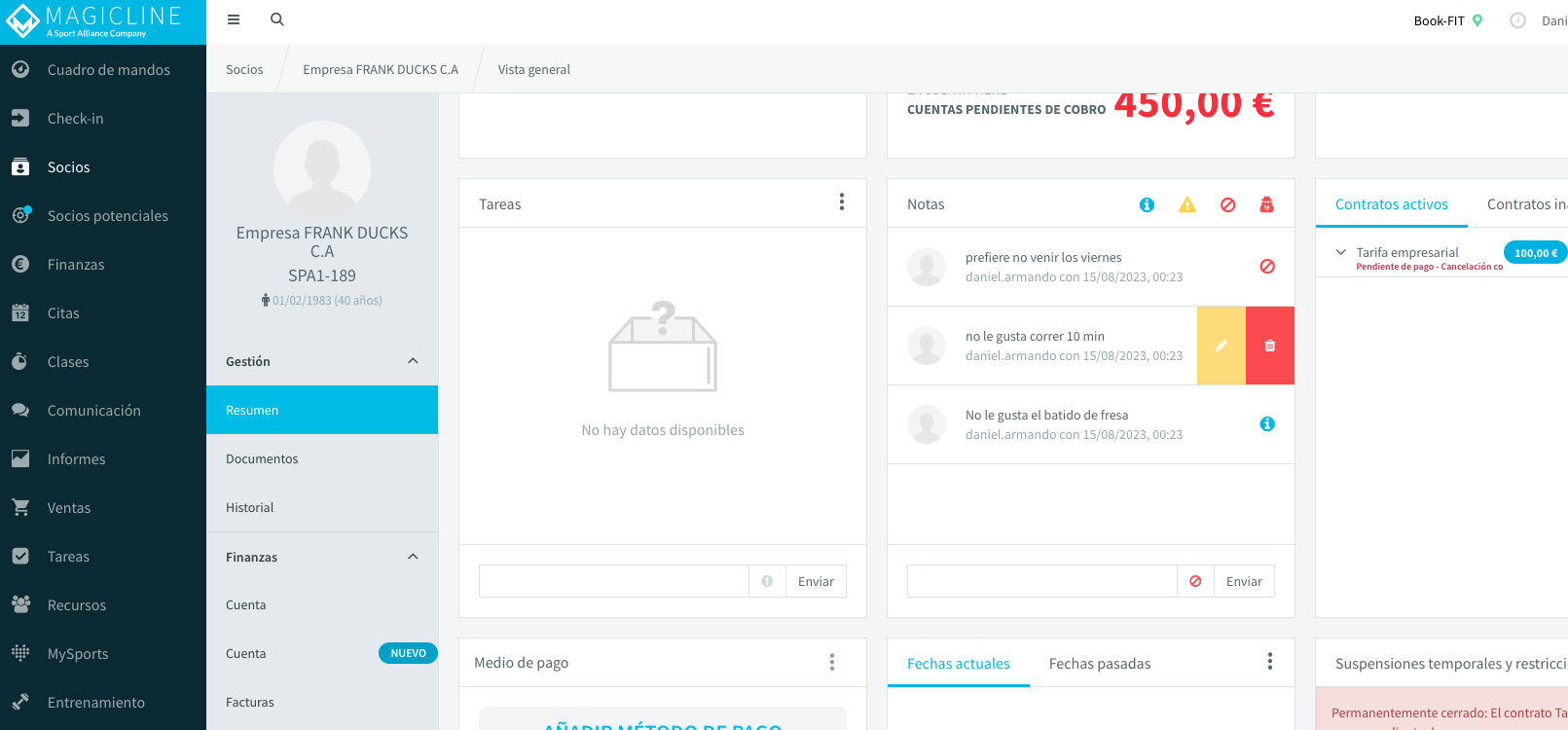
Task: Collapse the Gestión section
Action: tap(413, 361)
